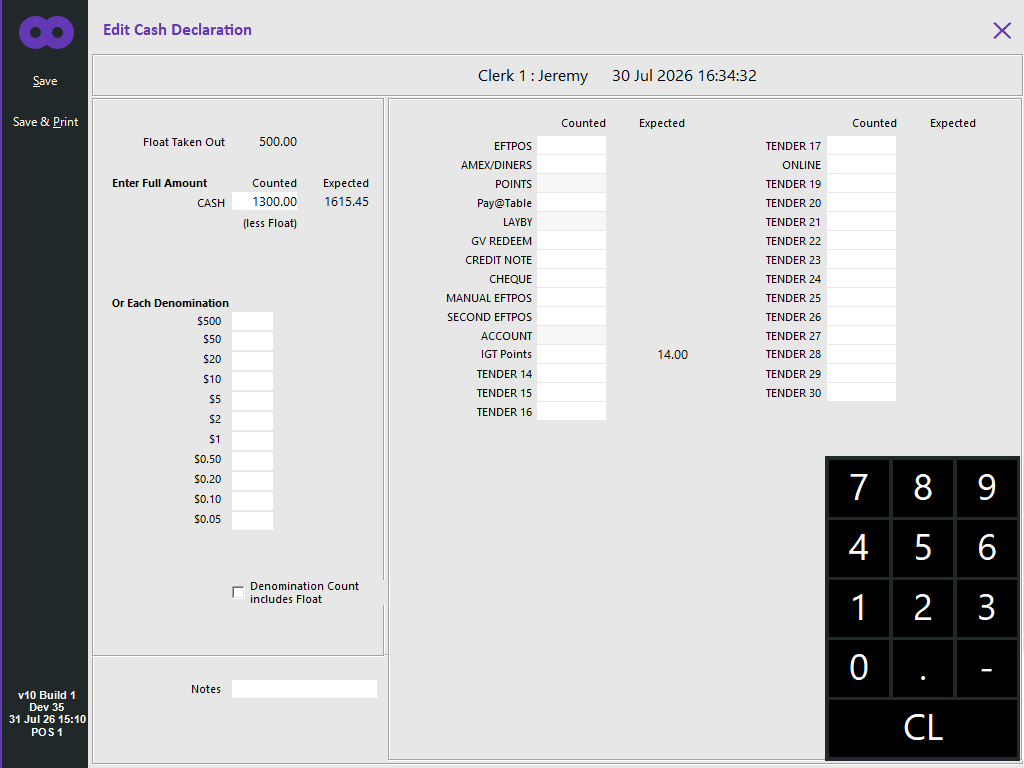The width and height of the screenshot is (1024, 768).
Task: Tap keypad number 2
Action: point(923,607)
